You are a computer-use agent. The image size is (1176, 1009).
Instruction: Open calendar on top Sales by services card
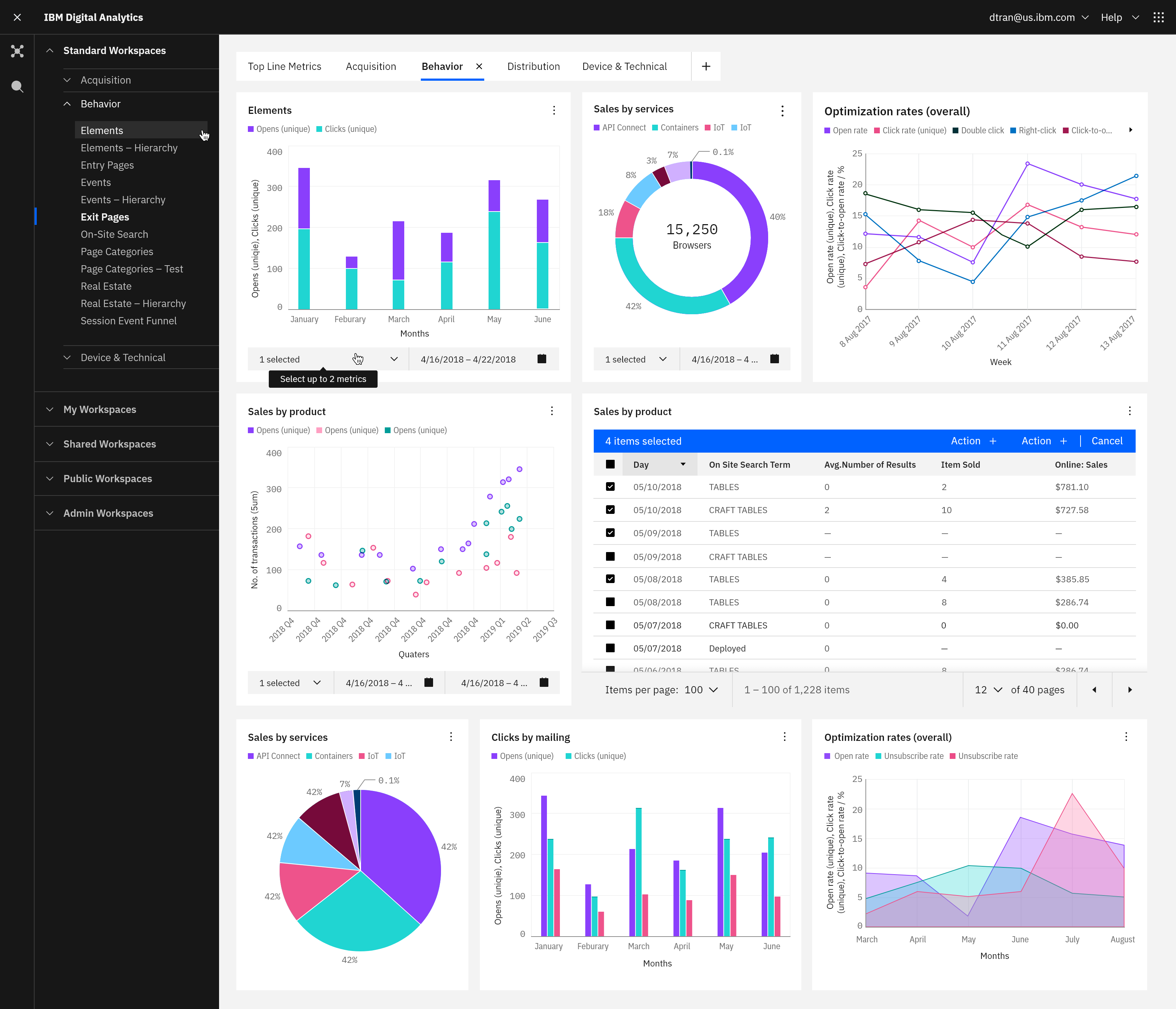774,359
